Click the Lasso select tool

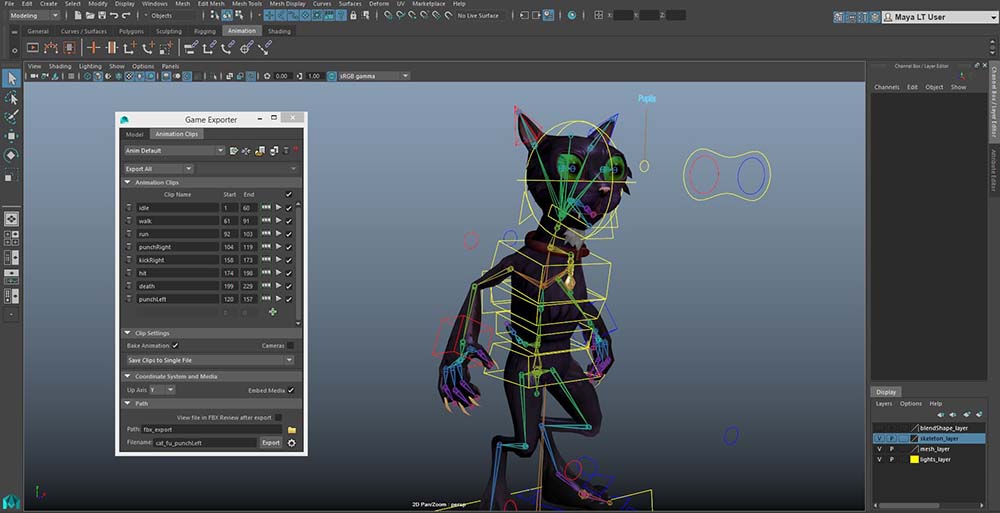[12, 98]
